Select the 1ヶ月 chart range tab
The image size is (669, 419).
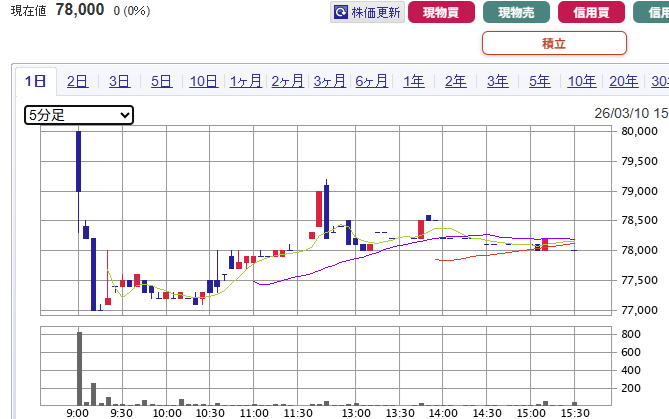pyautogui.click(x=245, y=82)
